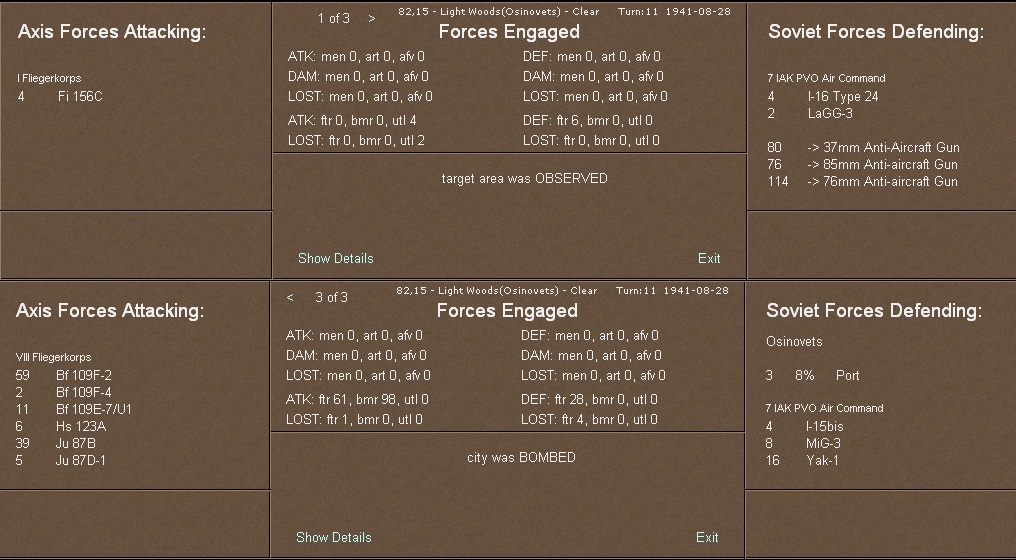The image size is (1016, 560).
Task: Show Details for the OBSERVED target report
Action: point(335,258)
